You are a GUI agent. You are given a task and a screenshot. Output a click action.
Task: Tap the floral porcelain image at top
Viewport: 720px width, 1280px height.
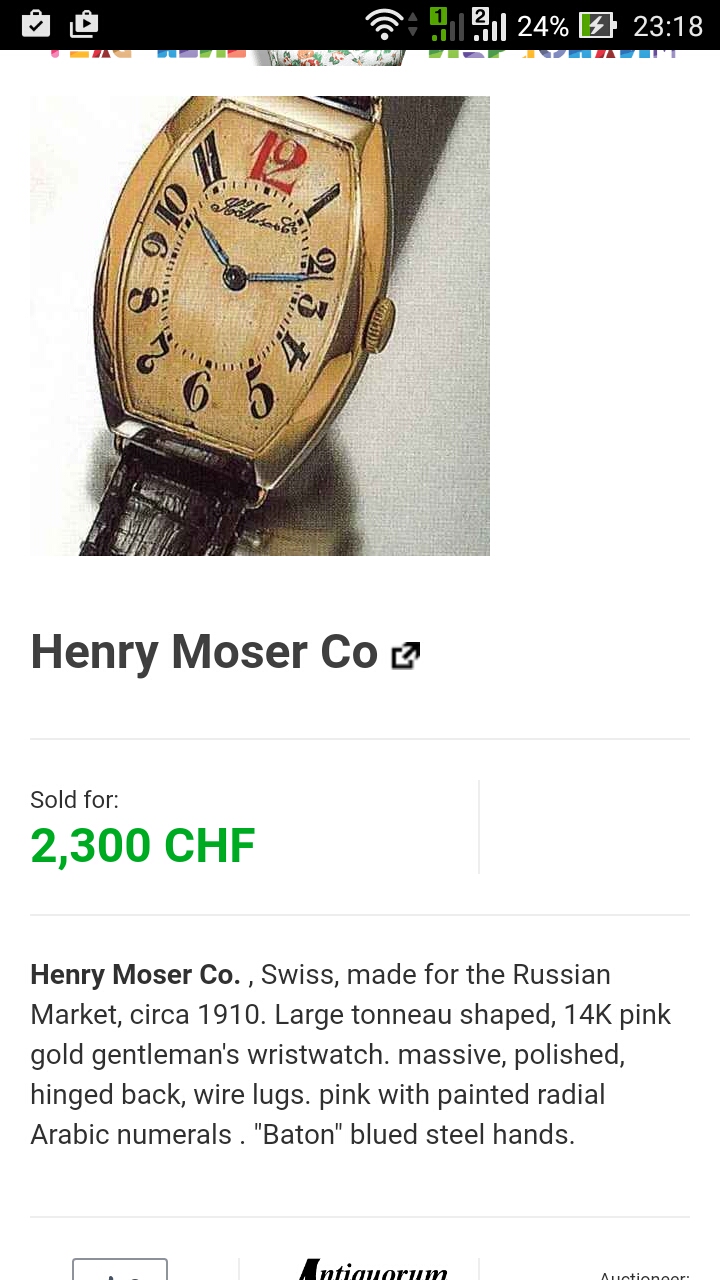point(328,57)
